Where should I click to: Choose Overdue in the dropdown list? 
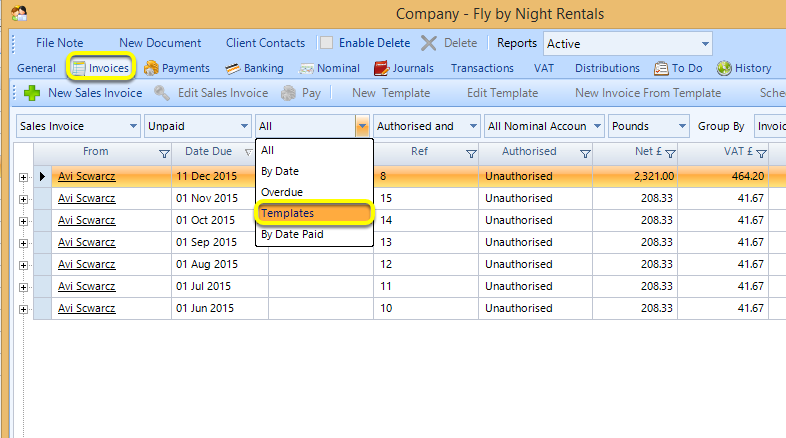coord(314,192)
